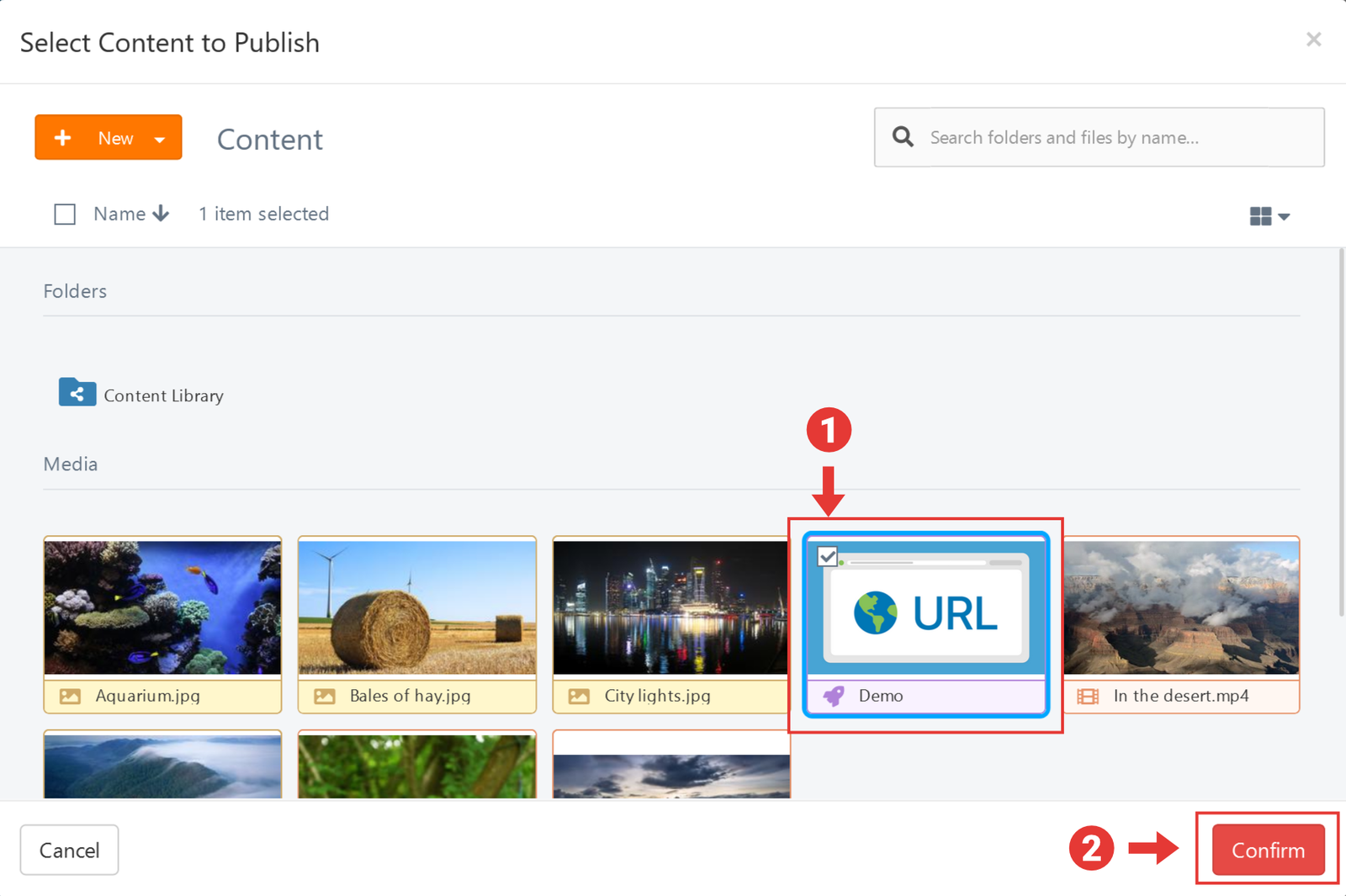Screen dimensions: 1346x896
Task: Uncheck the Demo item checkbox
Action: coord(827,556)
